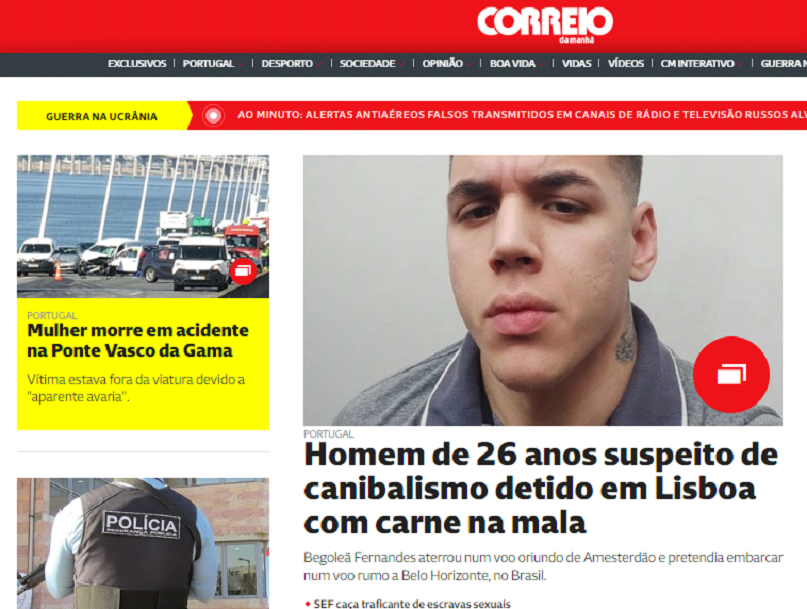
Task: Open the Correio da Manhã logo homepage
Action: (x=545, y=24)
